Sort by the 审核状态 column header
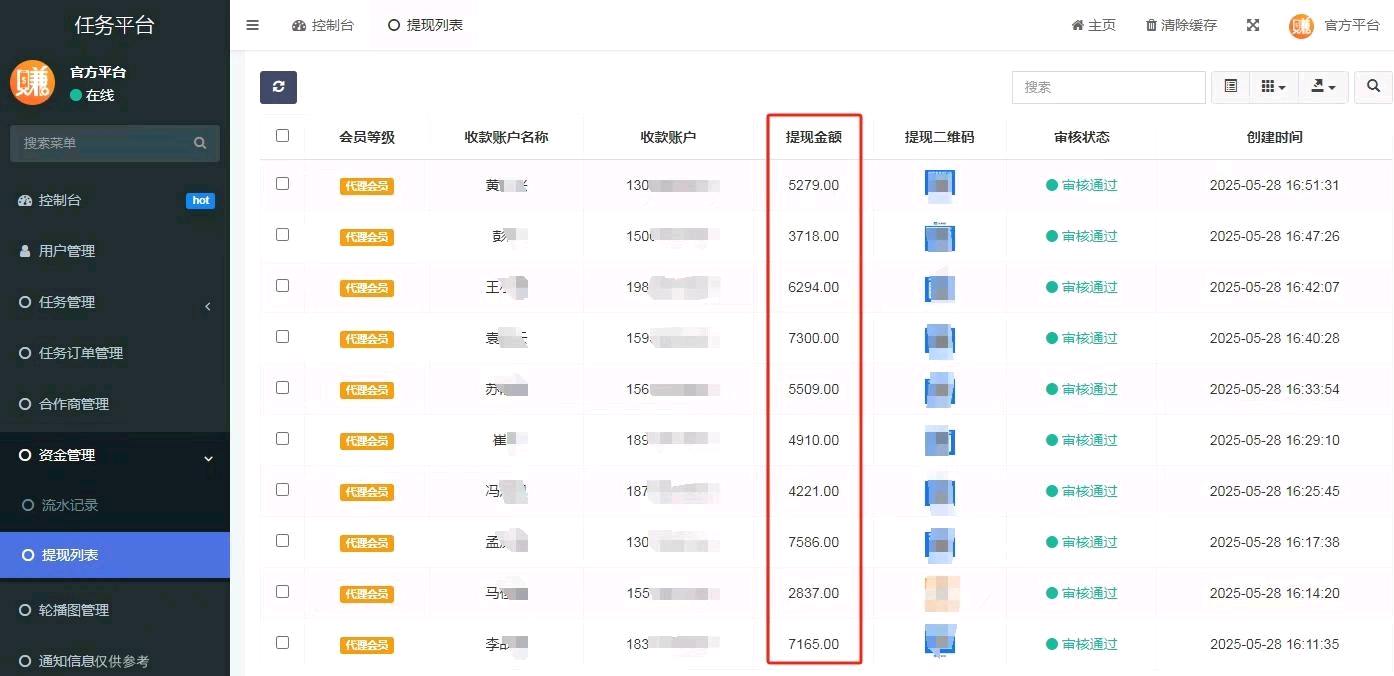Screen dimensions: 1394x676 1082,137
